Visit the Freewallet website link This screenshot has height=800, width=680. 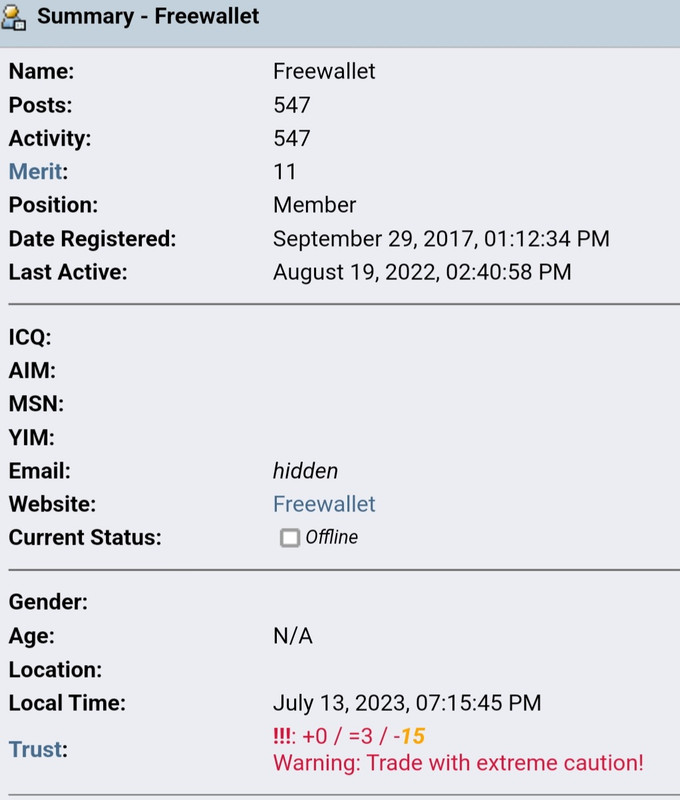point(324,504)
